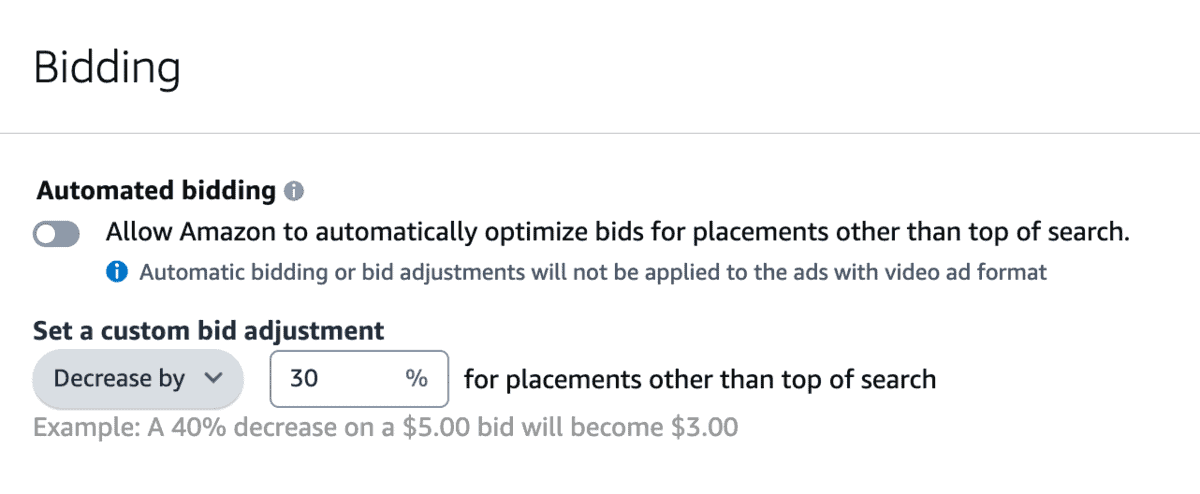
Task: Toggle the Automated bidding switch on
Action: tap(56, 234)
